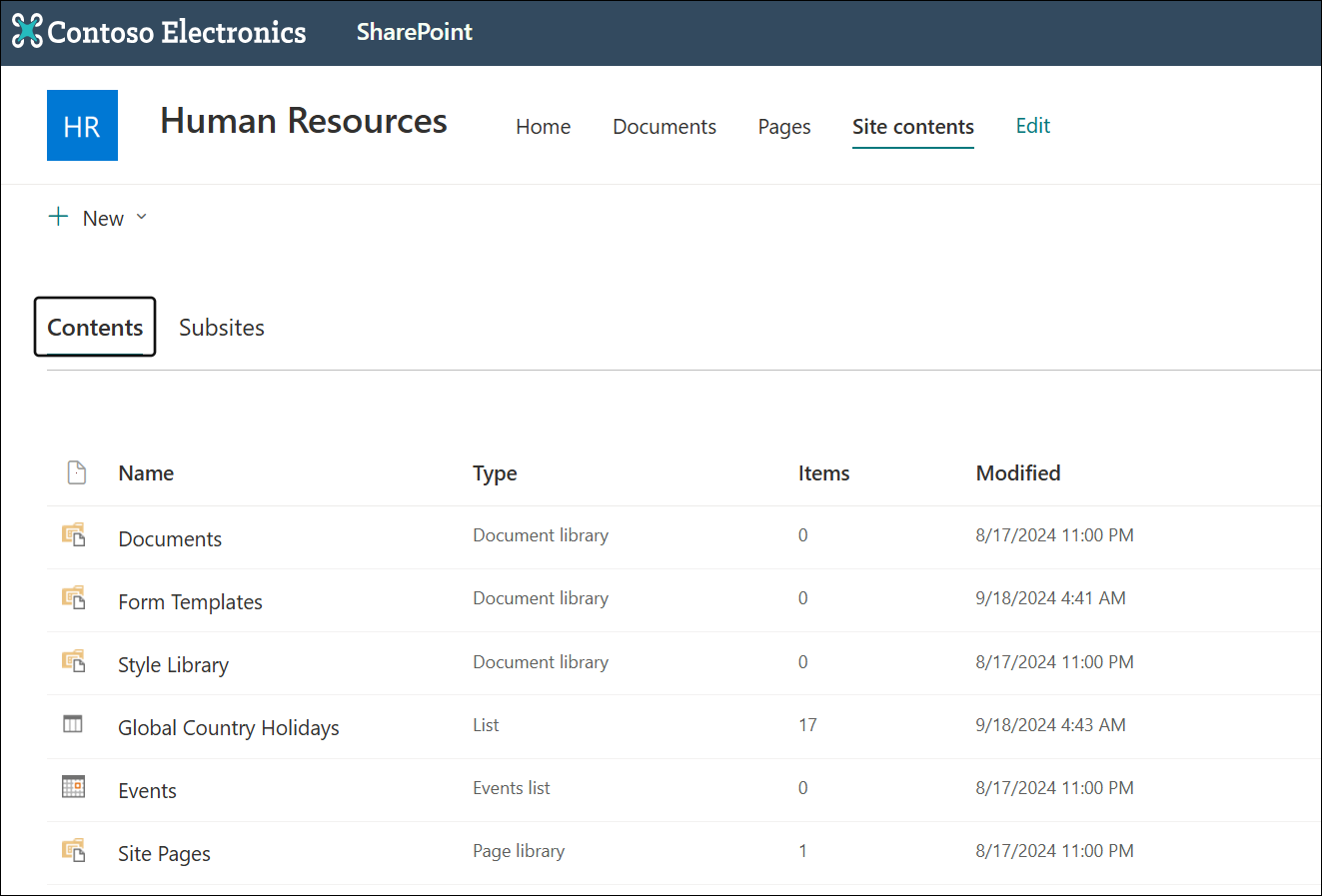Click the file type column header icon
This screenshot has height=896, width=1322.
pyautogui.click(x=77, y=472)
